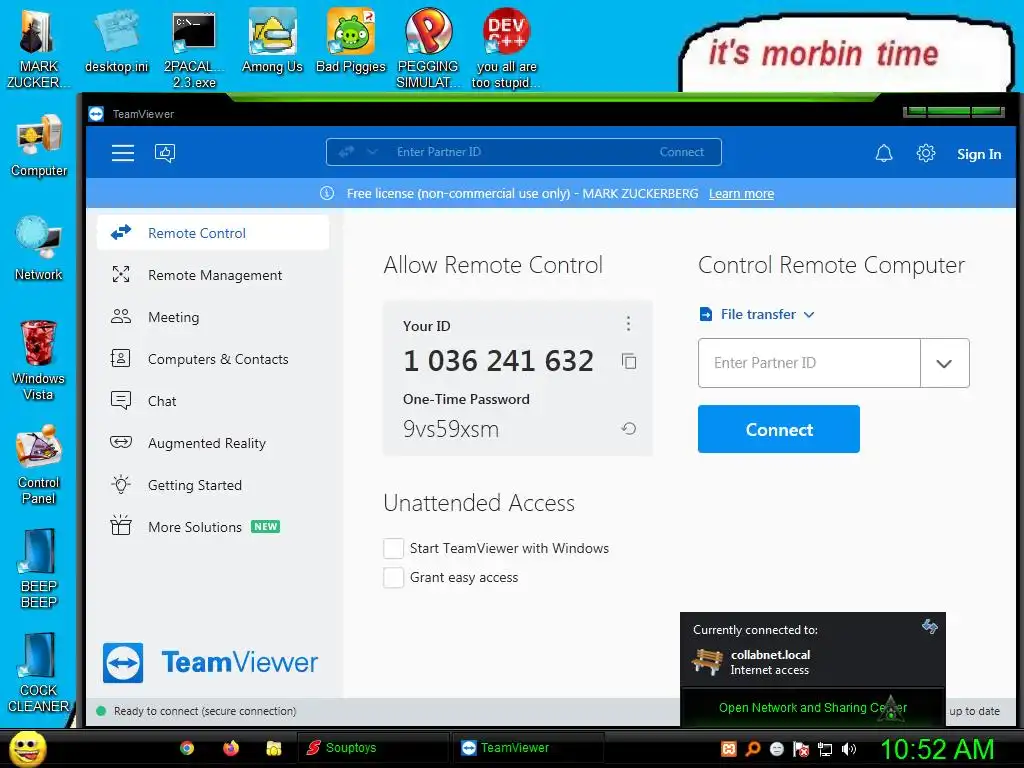Select the desktop.ini file icon
The height and width of the screenshot is (768, 1024).
(x=116, y=40)
